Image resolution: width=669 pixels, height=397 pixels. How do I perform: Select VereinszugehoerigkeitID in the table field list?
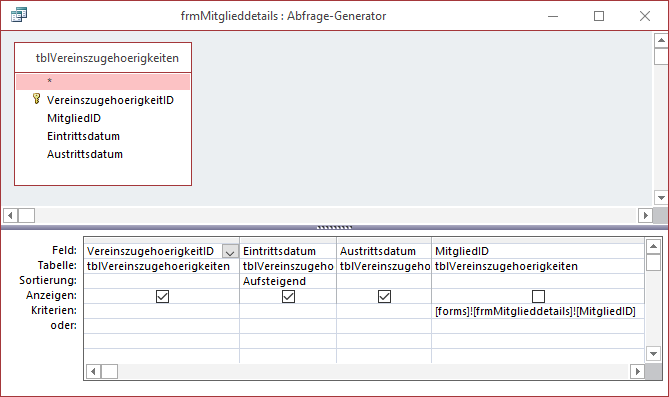click(110, 100)
